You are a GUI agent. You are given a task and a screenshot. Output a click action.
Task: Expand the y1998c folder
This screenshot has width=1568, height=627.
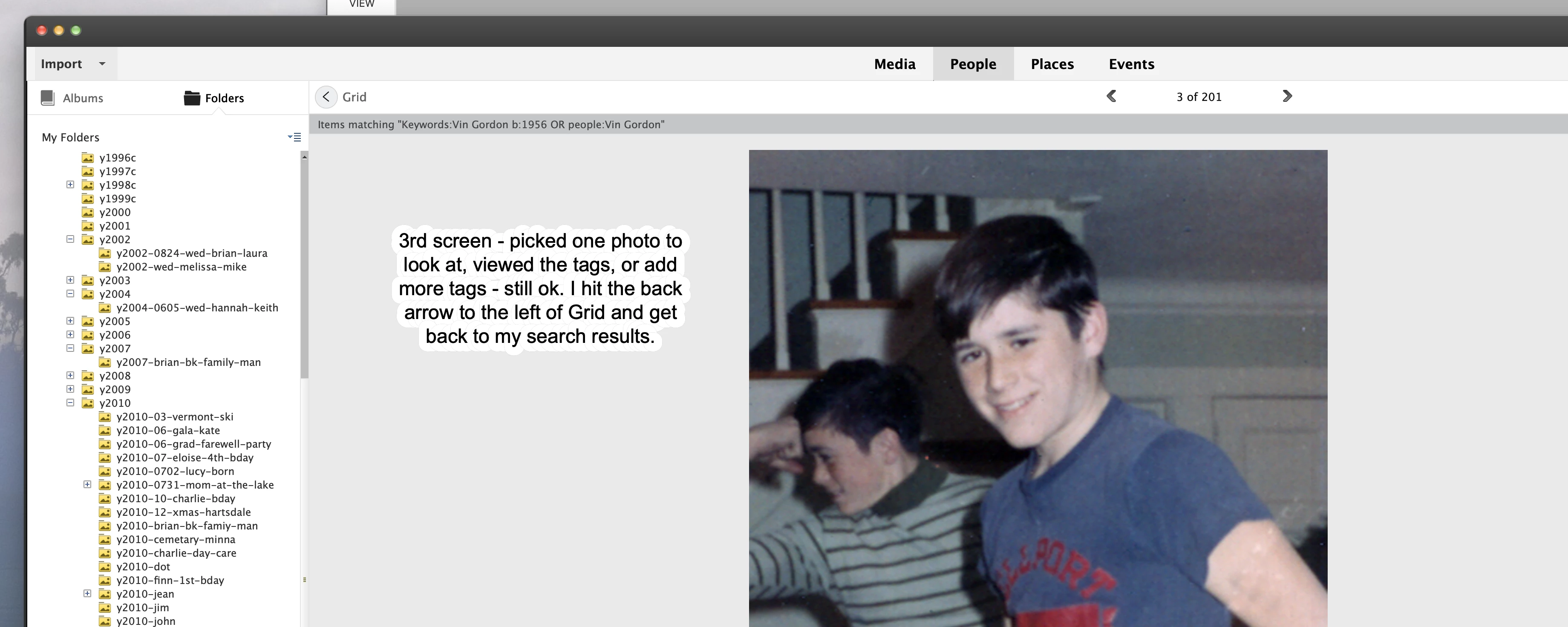pos(70,184)
